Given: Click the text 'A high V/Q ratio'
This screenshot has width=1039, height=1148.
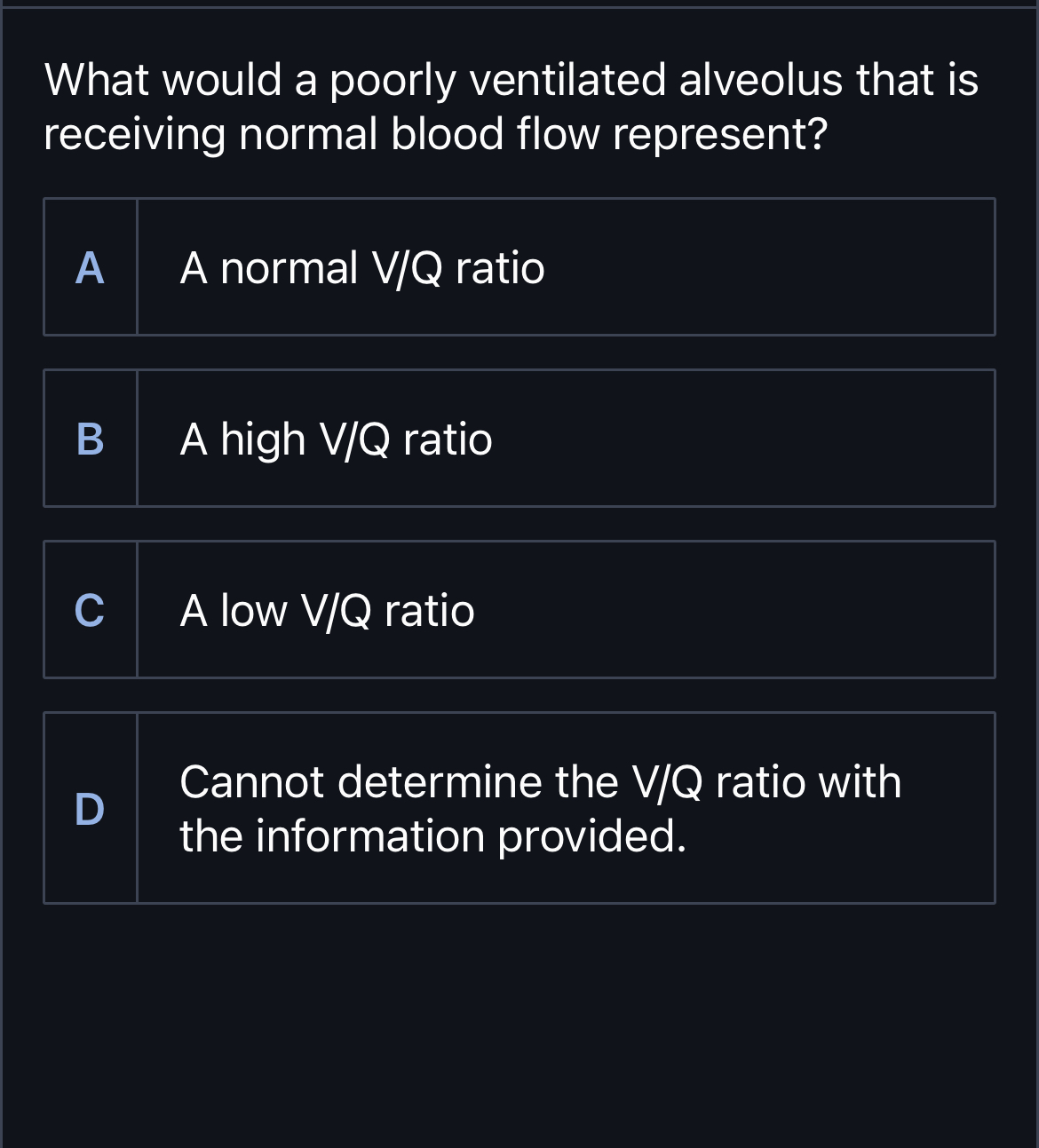Looking at the screenshot, I should (x=336, y=438).
